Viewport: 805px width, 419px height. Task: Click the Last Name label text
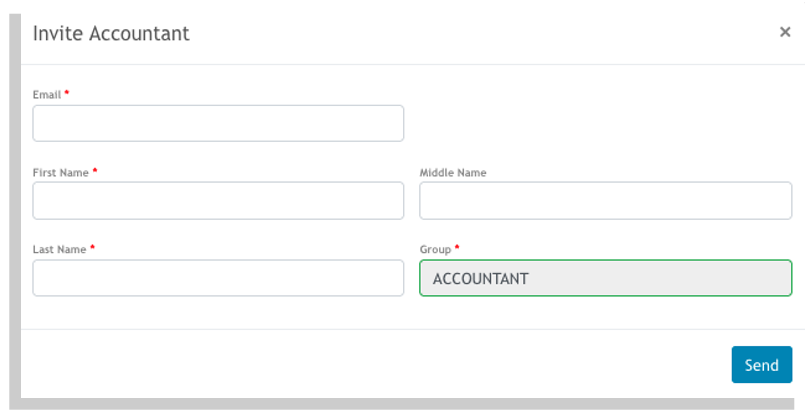pyautogui.click(x=60, y=250)
